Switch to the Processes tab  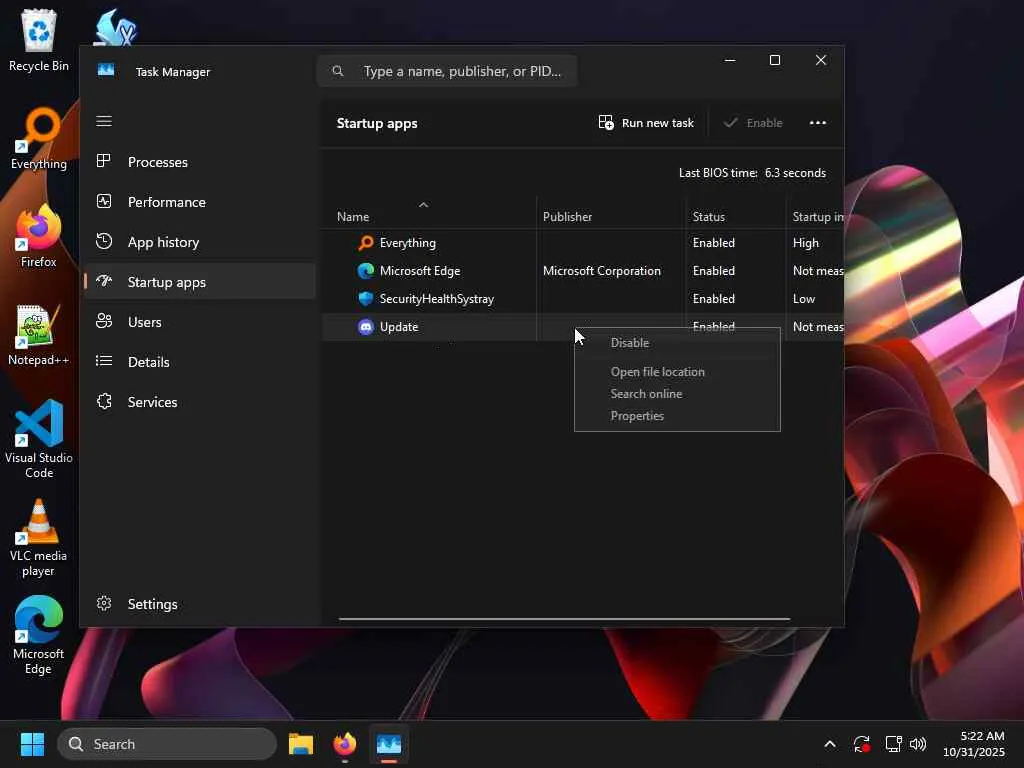tap(200, 162)
